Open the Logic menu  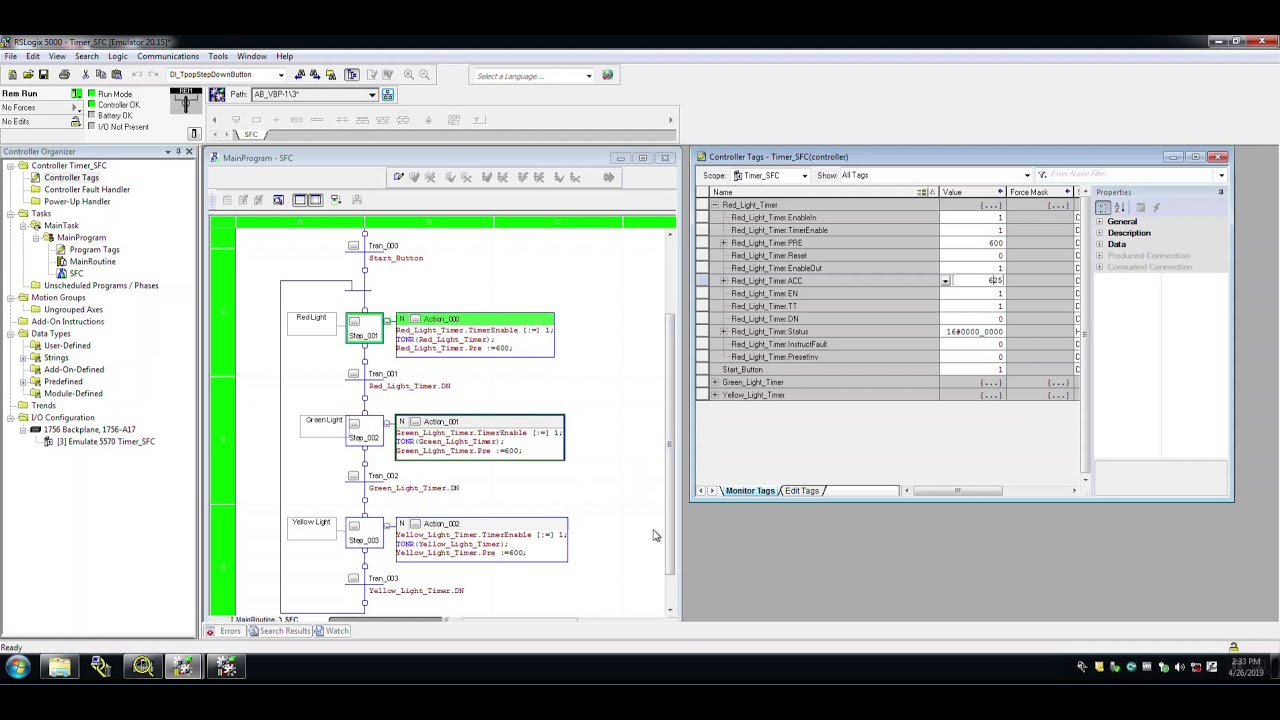(117, 56)
